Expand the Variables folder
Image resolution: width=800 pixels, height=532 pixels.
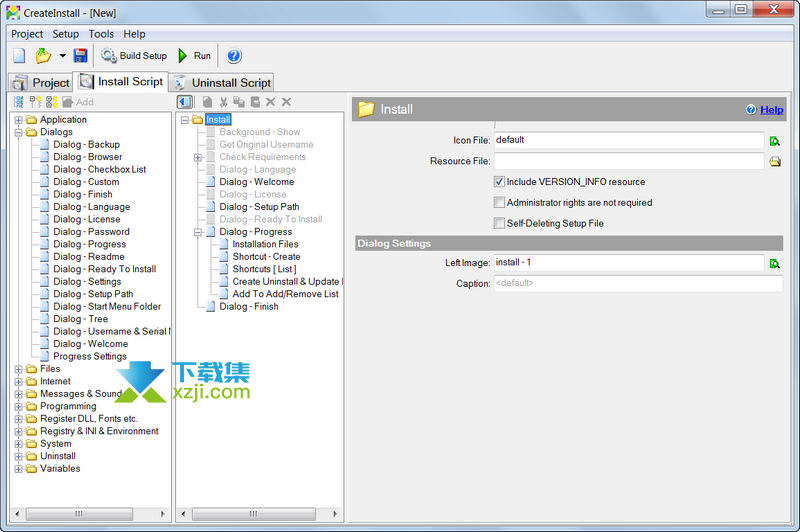pyautogui.click(x=18, y=469)
